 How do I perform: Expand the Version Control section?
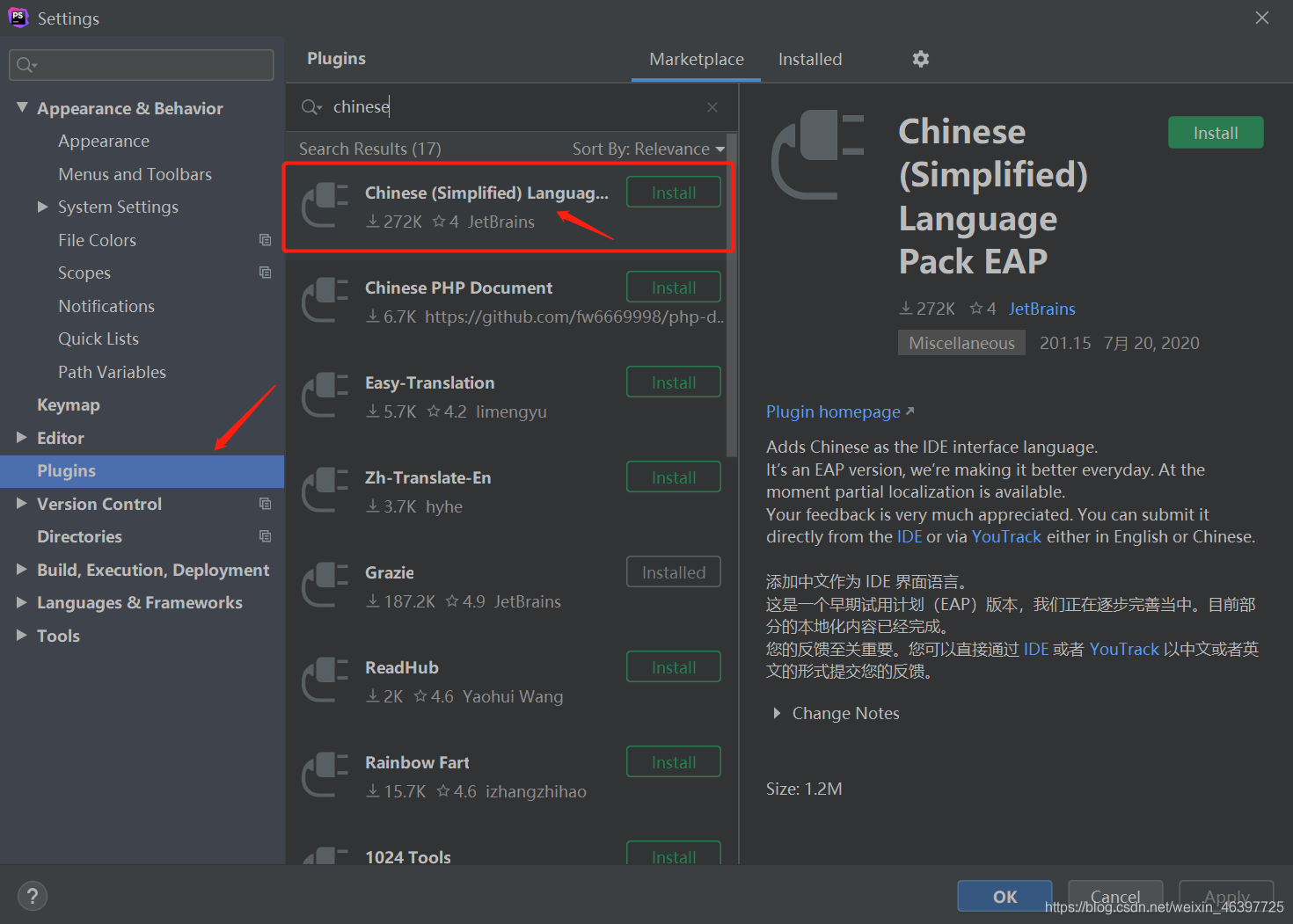click(x=22, y=503)
